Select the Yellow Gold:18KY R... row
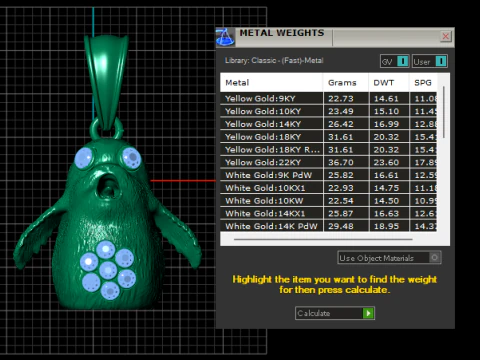The width and height of the screenshot is (480, 360). click(328, 150)
